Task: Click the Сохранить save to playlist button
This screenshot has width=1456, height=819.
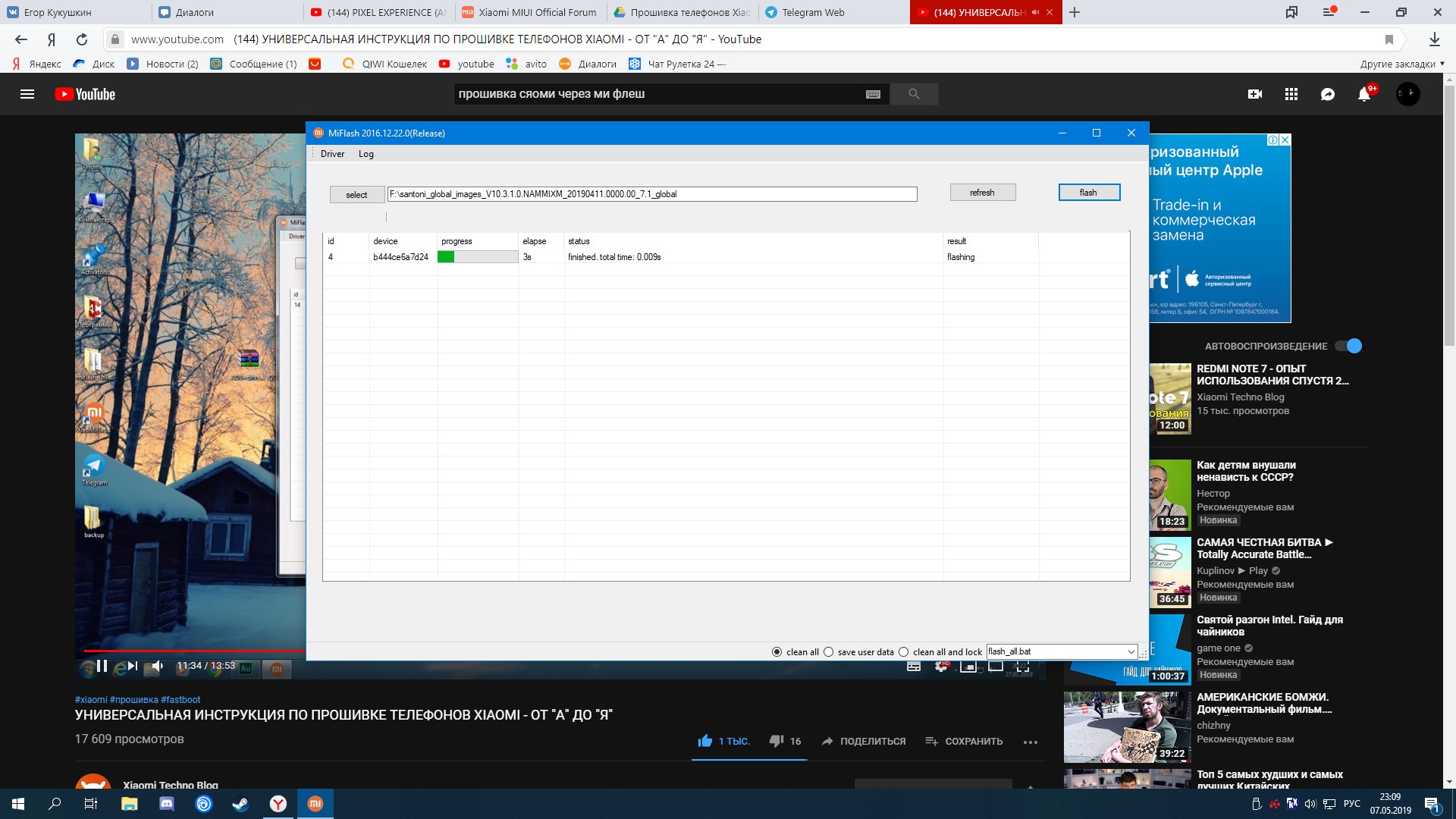Action: tap(964, 741)
